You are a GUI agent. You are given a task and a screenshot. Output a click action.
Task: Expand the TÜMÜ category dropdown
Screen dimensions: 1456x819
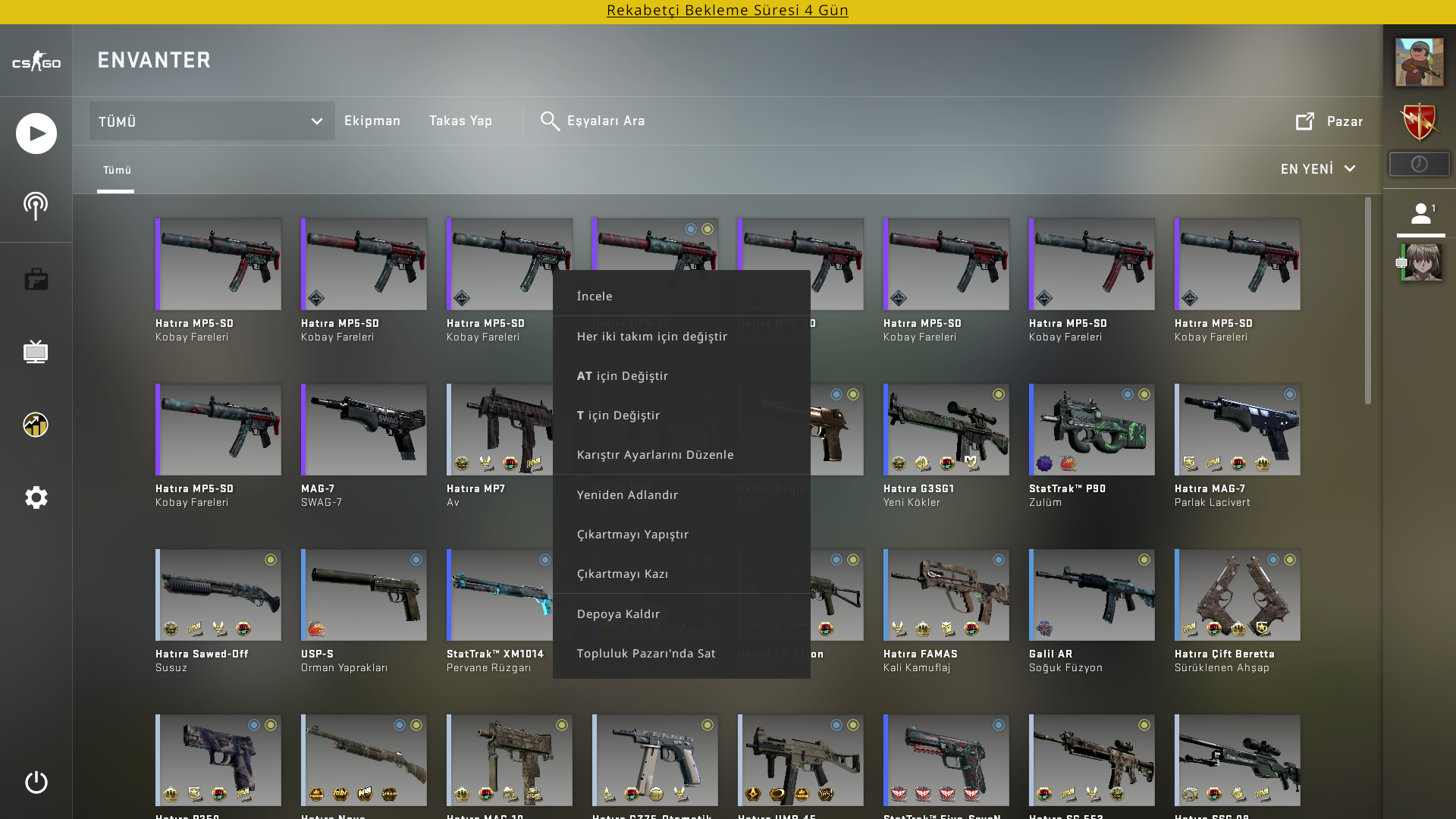coord(212,121)
